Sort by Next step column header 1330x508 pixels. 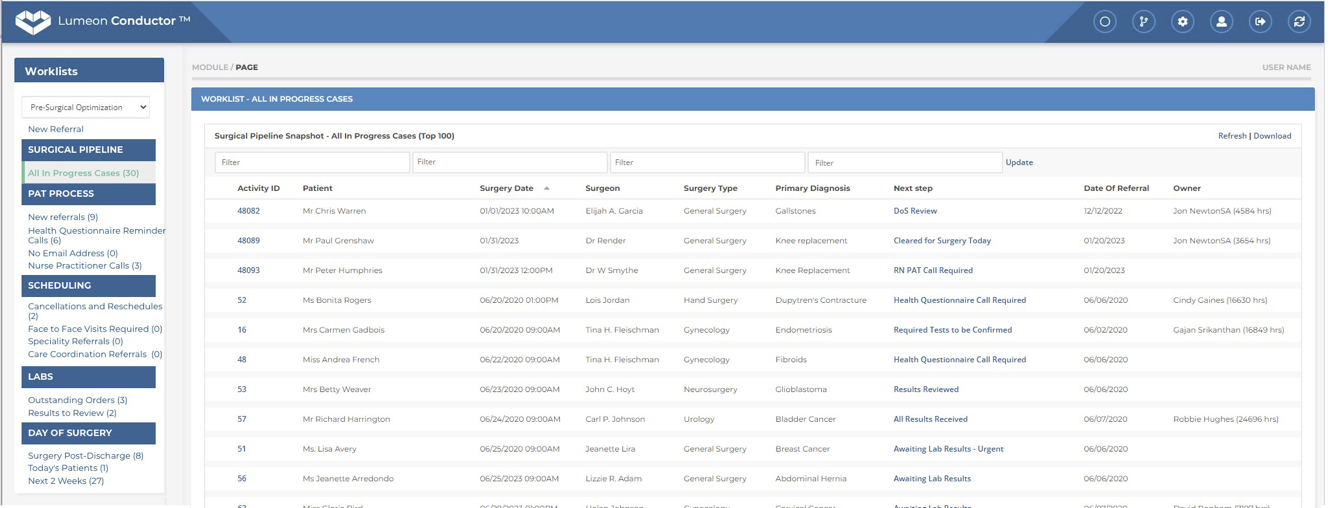(x=914, y=189)
